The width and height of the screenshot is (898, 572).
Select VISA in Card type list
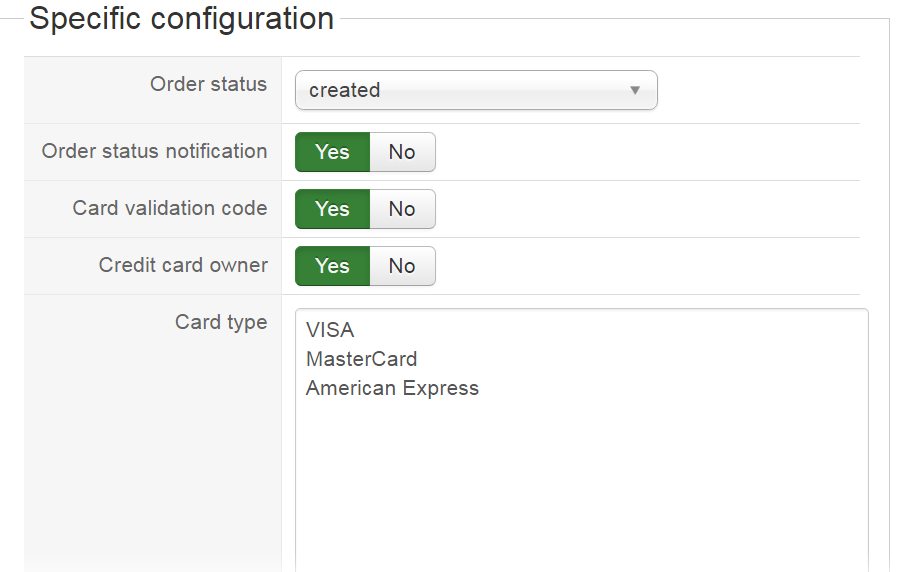(x=330, y=330)
